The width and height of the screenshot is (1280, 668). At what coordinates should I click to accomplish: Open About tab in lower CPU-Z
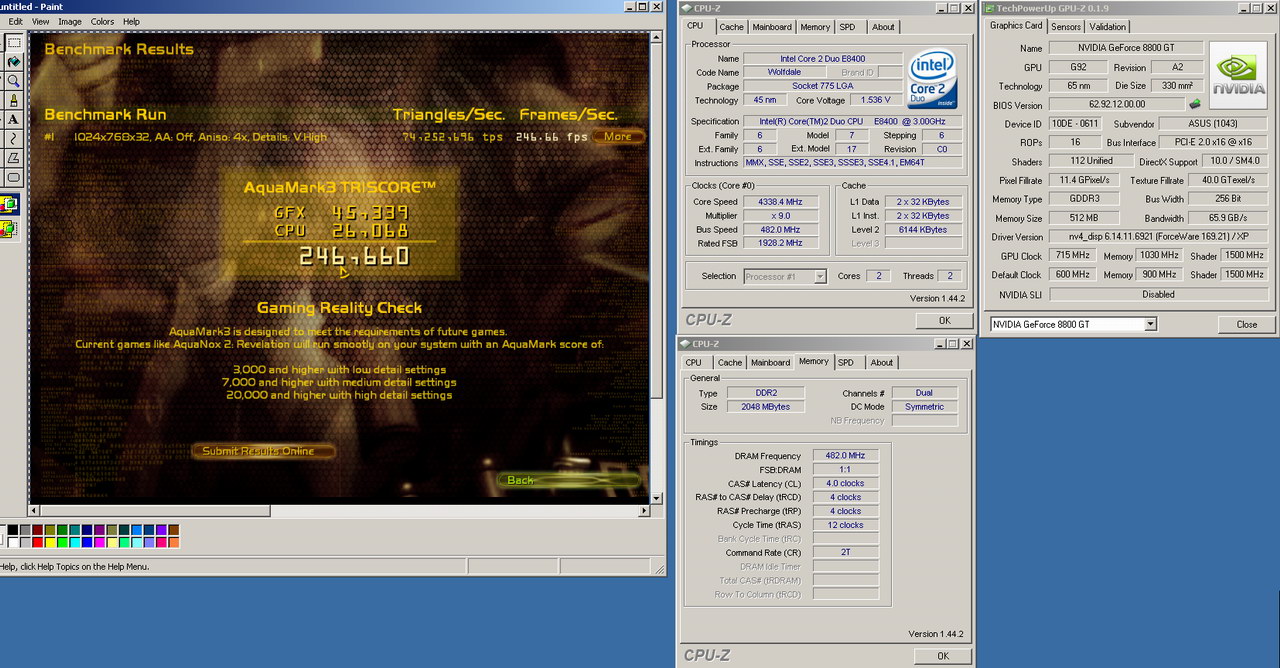[881, 362]
